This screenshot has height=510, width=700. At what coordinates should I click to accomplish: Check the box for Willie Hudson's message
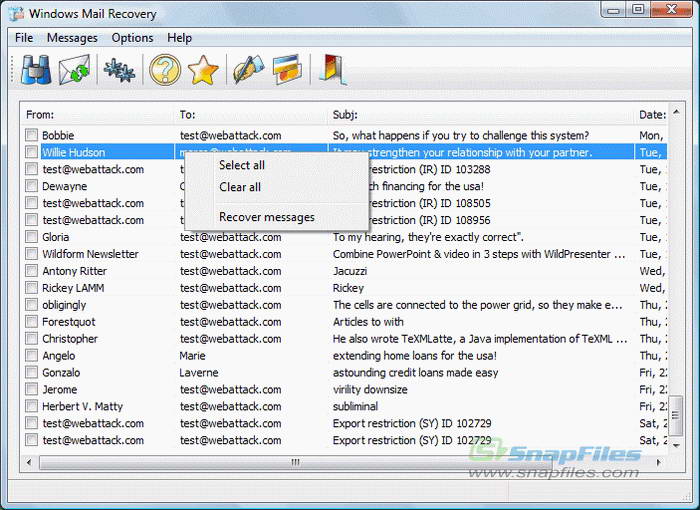31,152
